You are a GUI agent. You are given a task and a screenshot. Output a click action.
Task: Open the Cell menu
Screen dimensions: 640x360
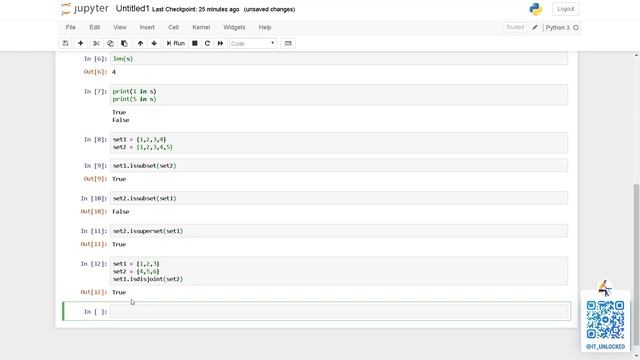click(173, 27)
